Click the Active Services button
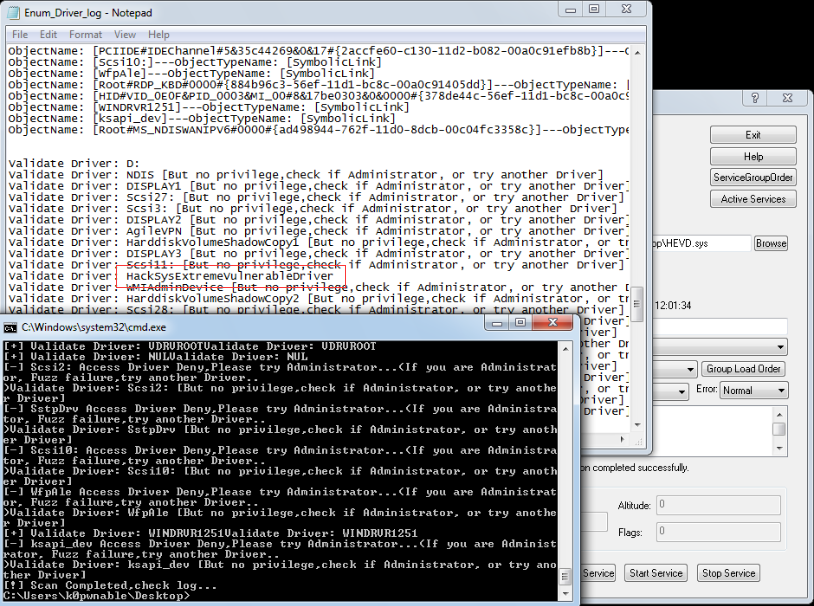This screenshot has width=814, height=606. [x=753, y=199]
